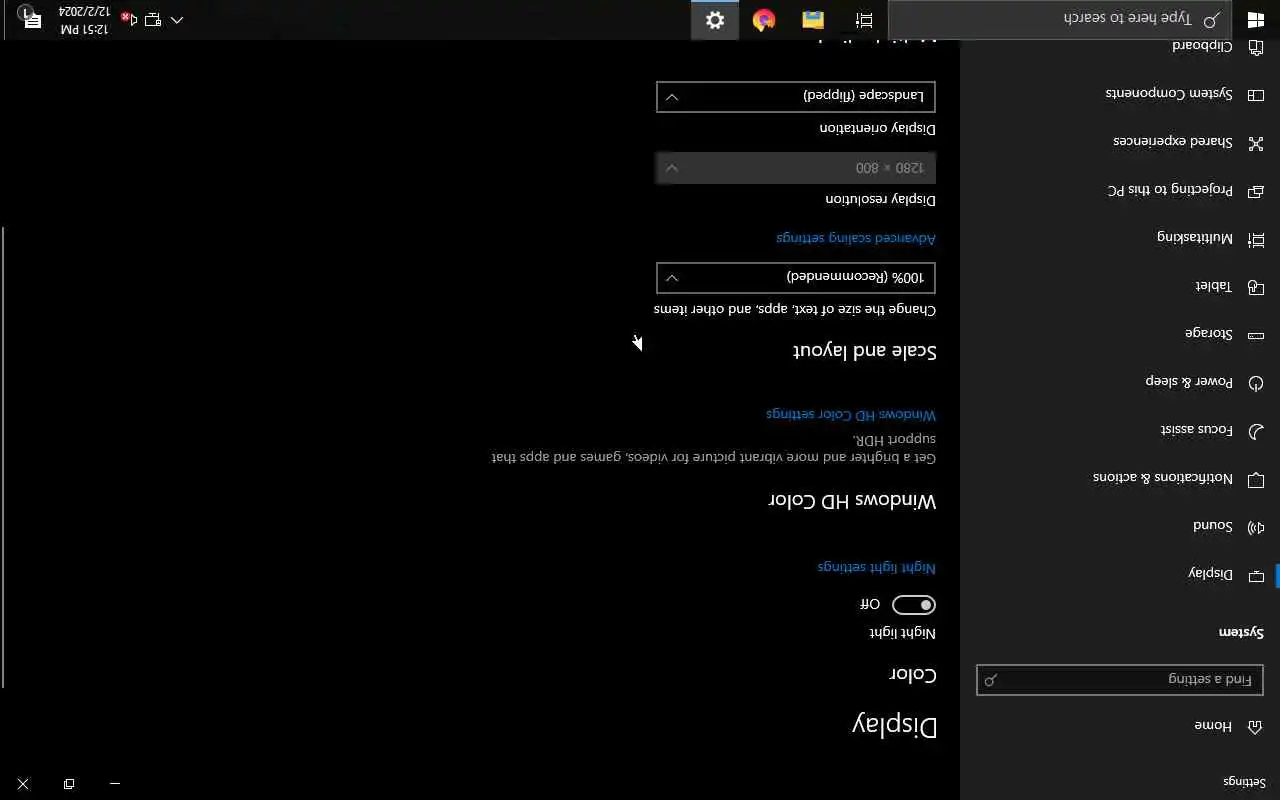Screen dimensions: 1280x800
Task: Click the Shared experiences icon
Action: [1256, 143]
